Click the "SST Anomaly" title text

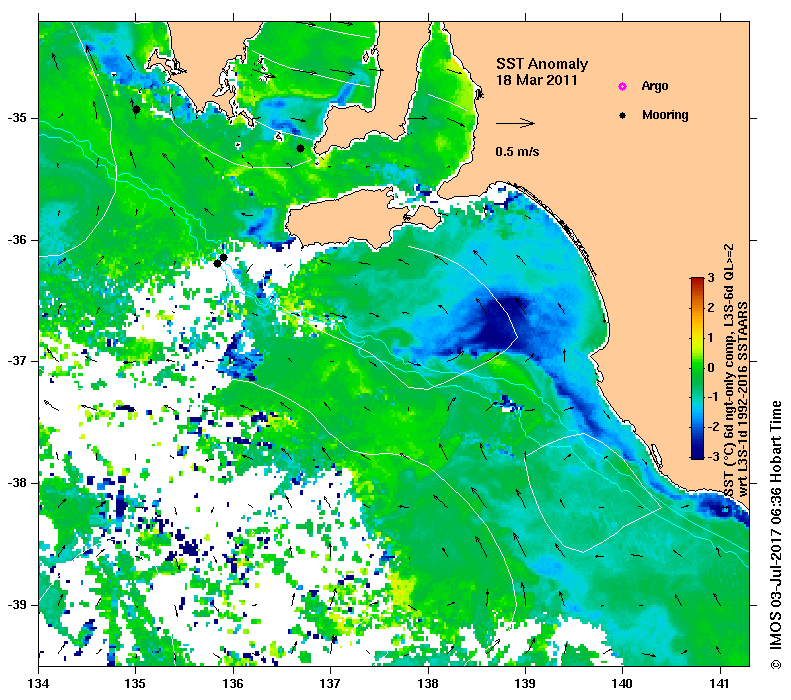(542, 64)
